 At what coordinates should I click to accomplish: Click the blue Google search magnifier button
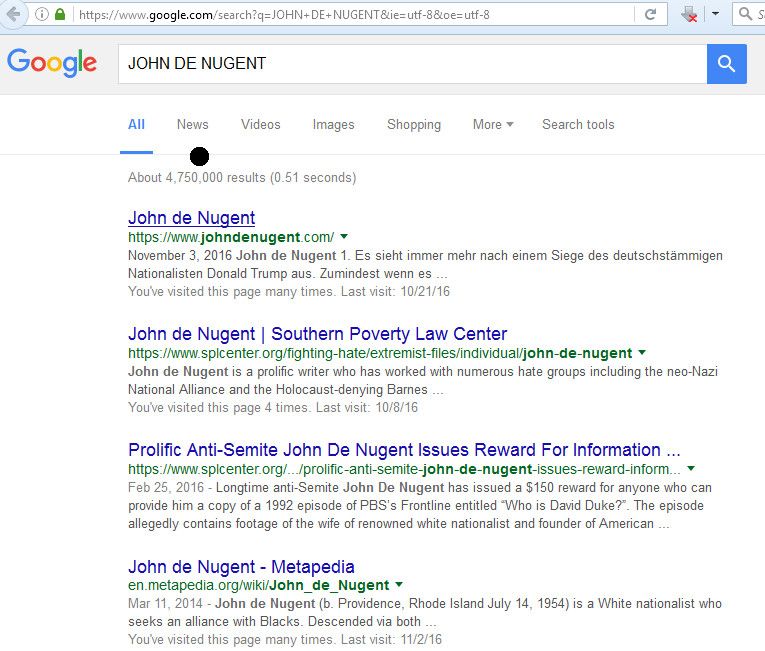point(726,63)
